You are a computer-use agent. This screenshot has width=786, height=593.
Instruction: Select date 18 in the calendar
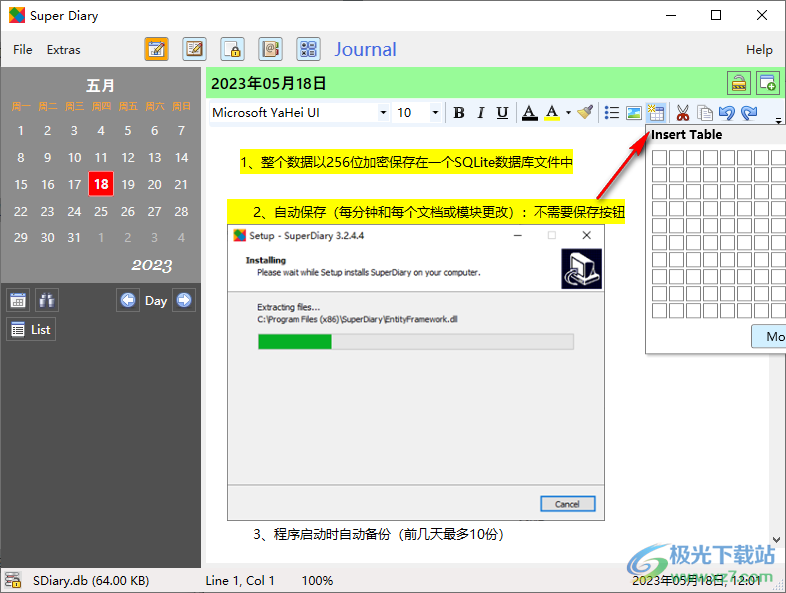(x=101, y=184)
